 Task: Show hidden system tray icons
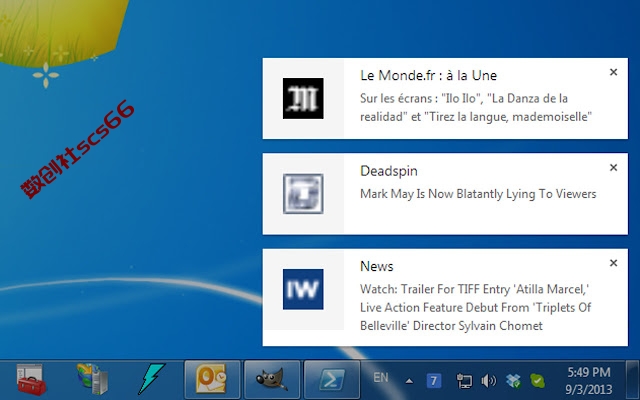[409, 382]
